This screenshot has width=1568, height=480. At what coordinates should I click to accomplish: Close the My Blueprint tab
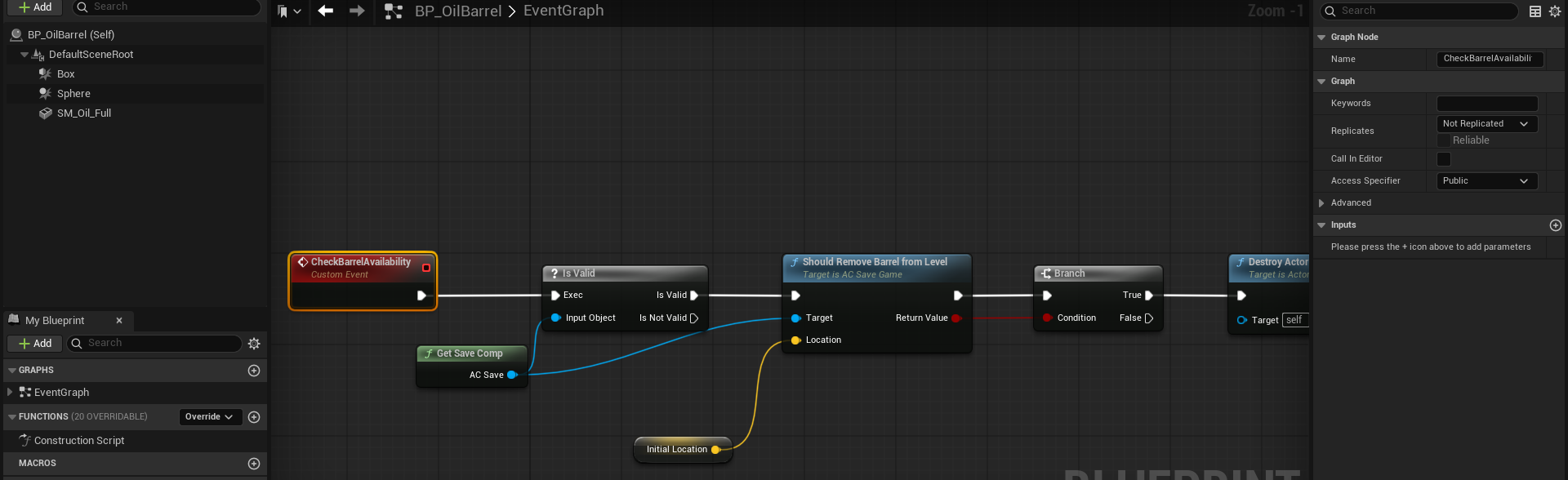point(119,321)
